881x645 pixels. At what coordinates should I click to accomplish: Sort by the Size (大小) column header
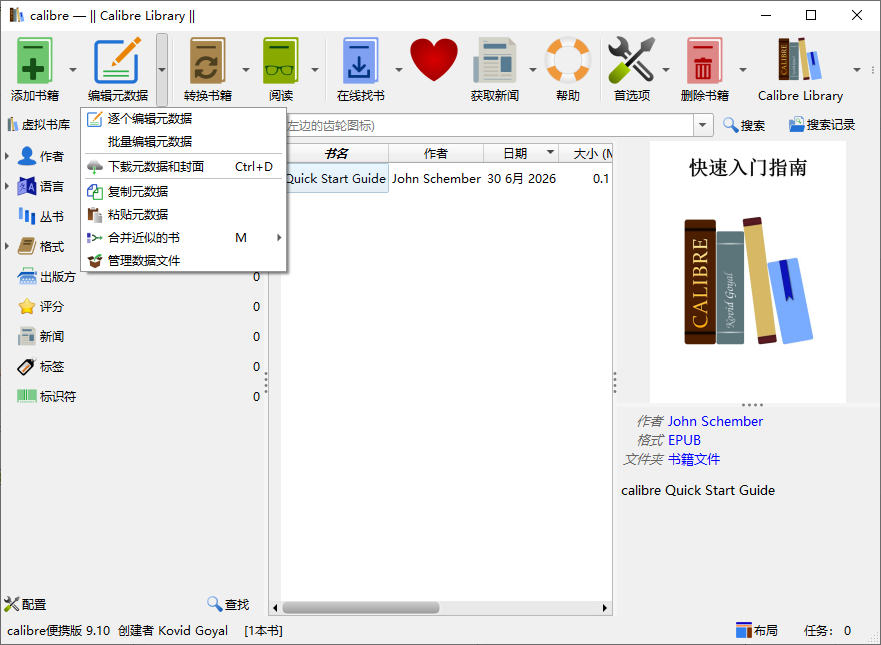tap(586, 153)
